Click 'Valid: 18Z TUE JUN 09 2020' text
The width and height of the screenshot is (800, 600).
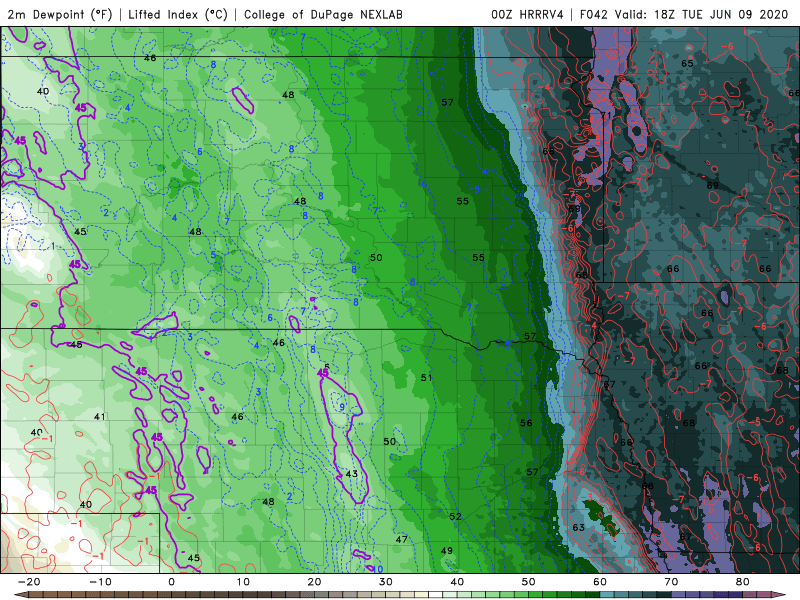click(702, 14)
